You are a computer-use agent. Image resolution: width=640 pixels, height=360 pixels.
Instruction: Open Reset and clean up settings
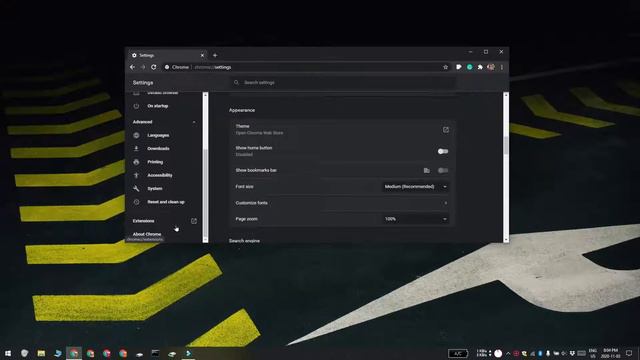(166, 202)
